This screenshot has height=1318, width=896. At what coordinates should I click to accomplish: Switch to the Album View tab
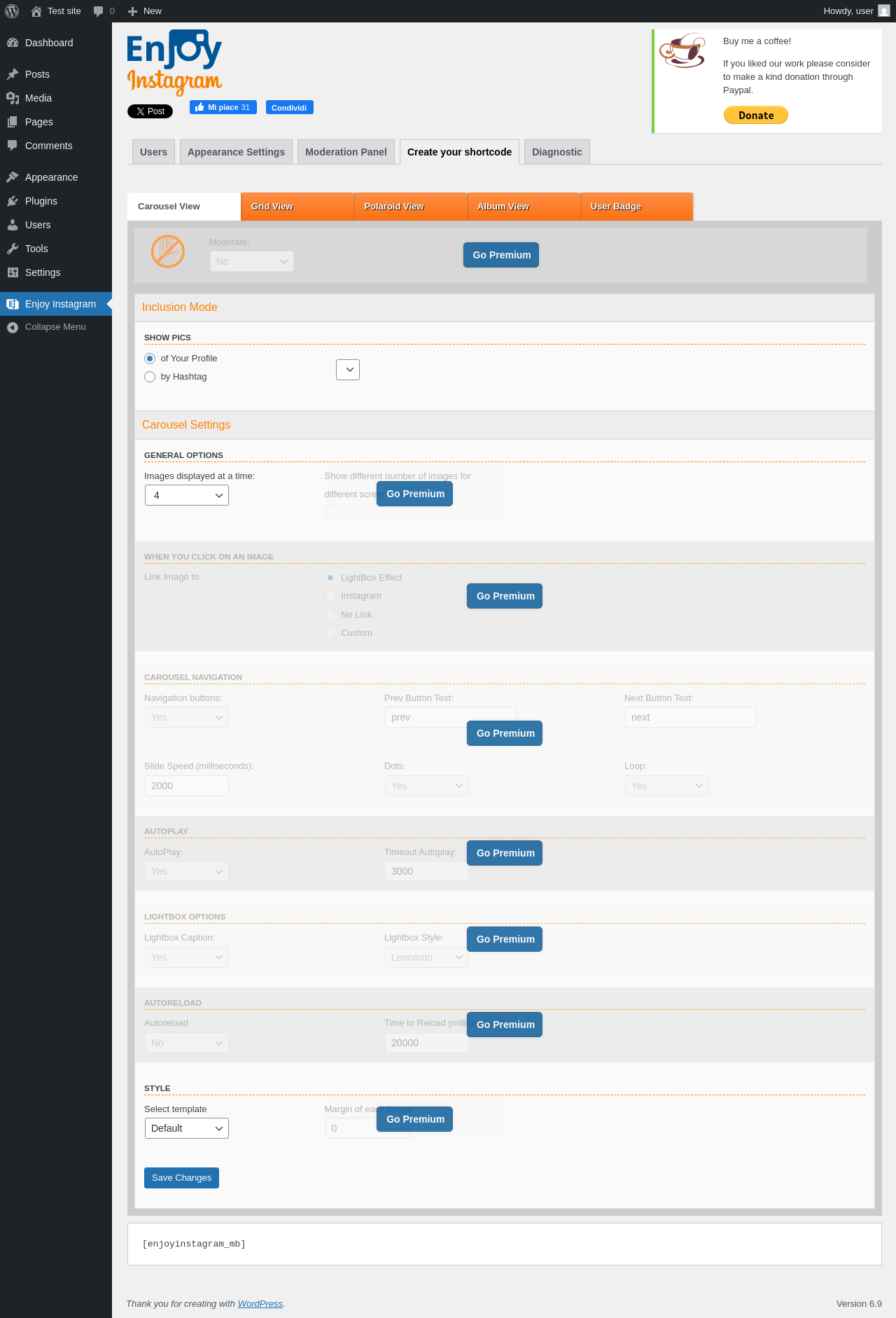click(524, 207)
